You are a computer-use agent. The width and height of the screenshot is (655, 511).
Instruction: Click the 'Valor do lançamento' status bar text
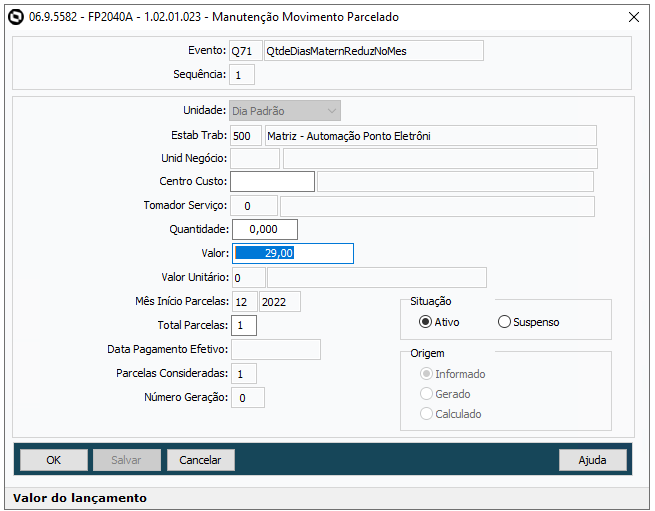coord(80,498)
